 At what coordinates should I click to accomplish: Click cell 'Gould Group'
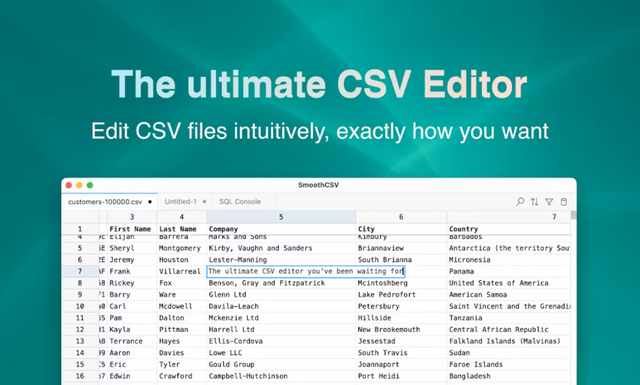(281, 365)
